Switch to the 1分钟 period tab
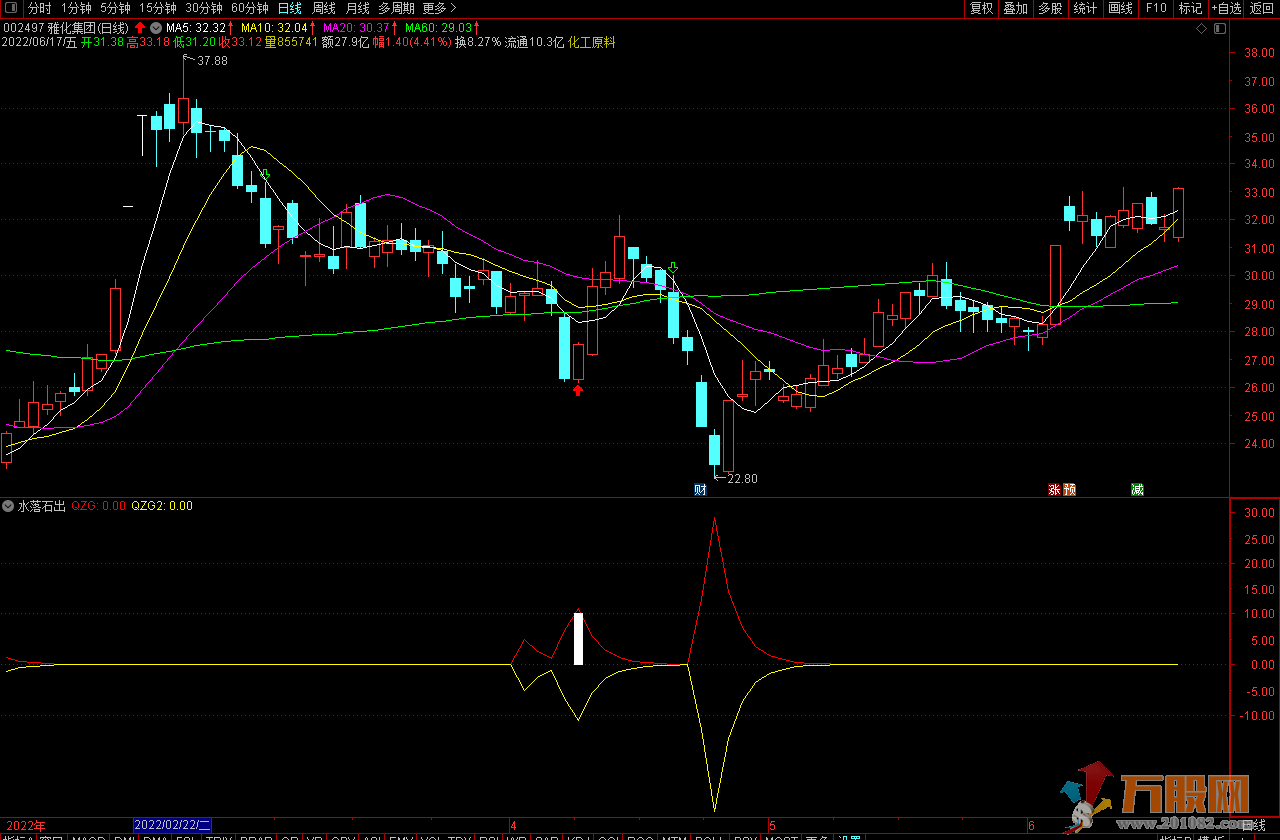The width and height of the screenshot is (1280, 840). pos(76,8)
